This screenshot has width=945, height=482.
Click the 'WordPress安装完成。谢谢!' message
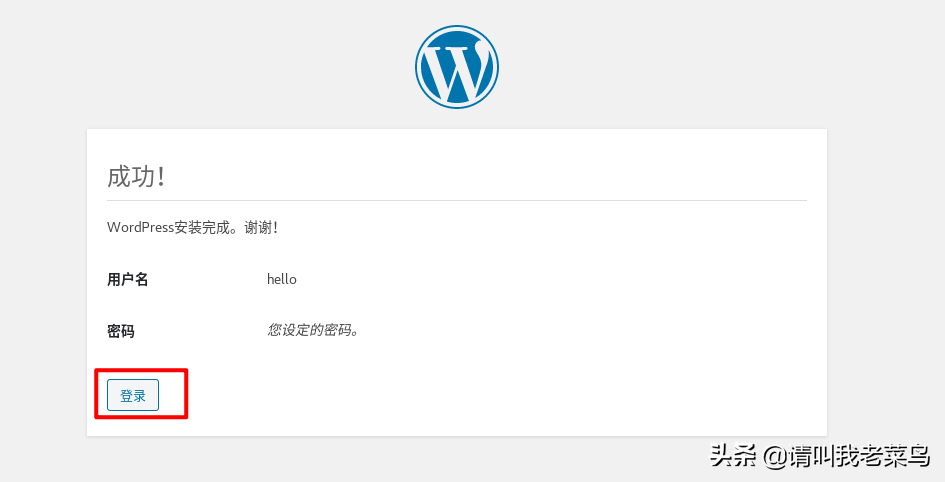[192, 228]
